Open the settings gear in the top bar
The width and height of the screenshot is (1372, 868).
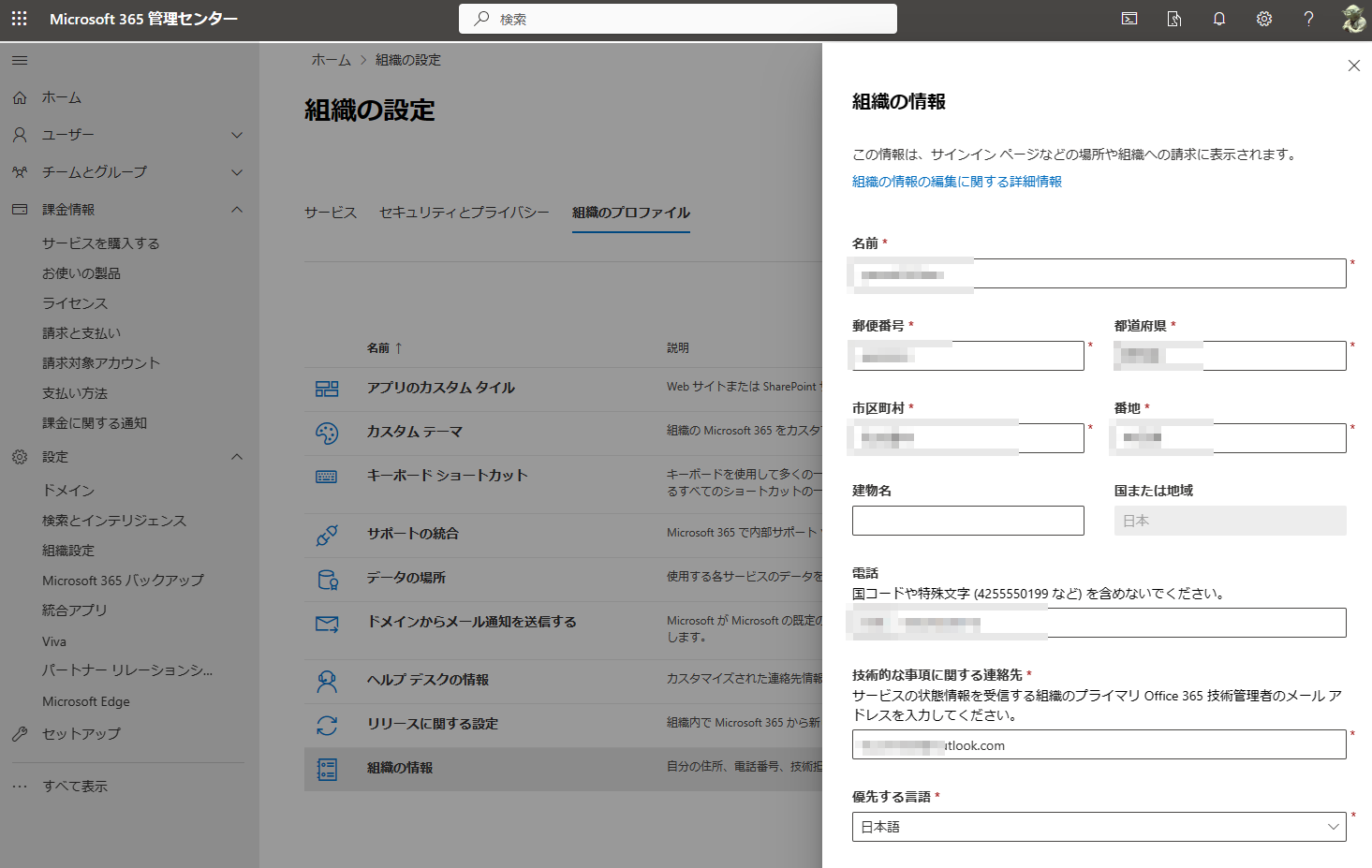tap(1263, 19)
